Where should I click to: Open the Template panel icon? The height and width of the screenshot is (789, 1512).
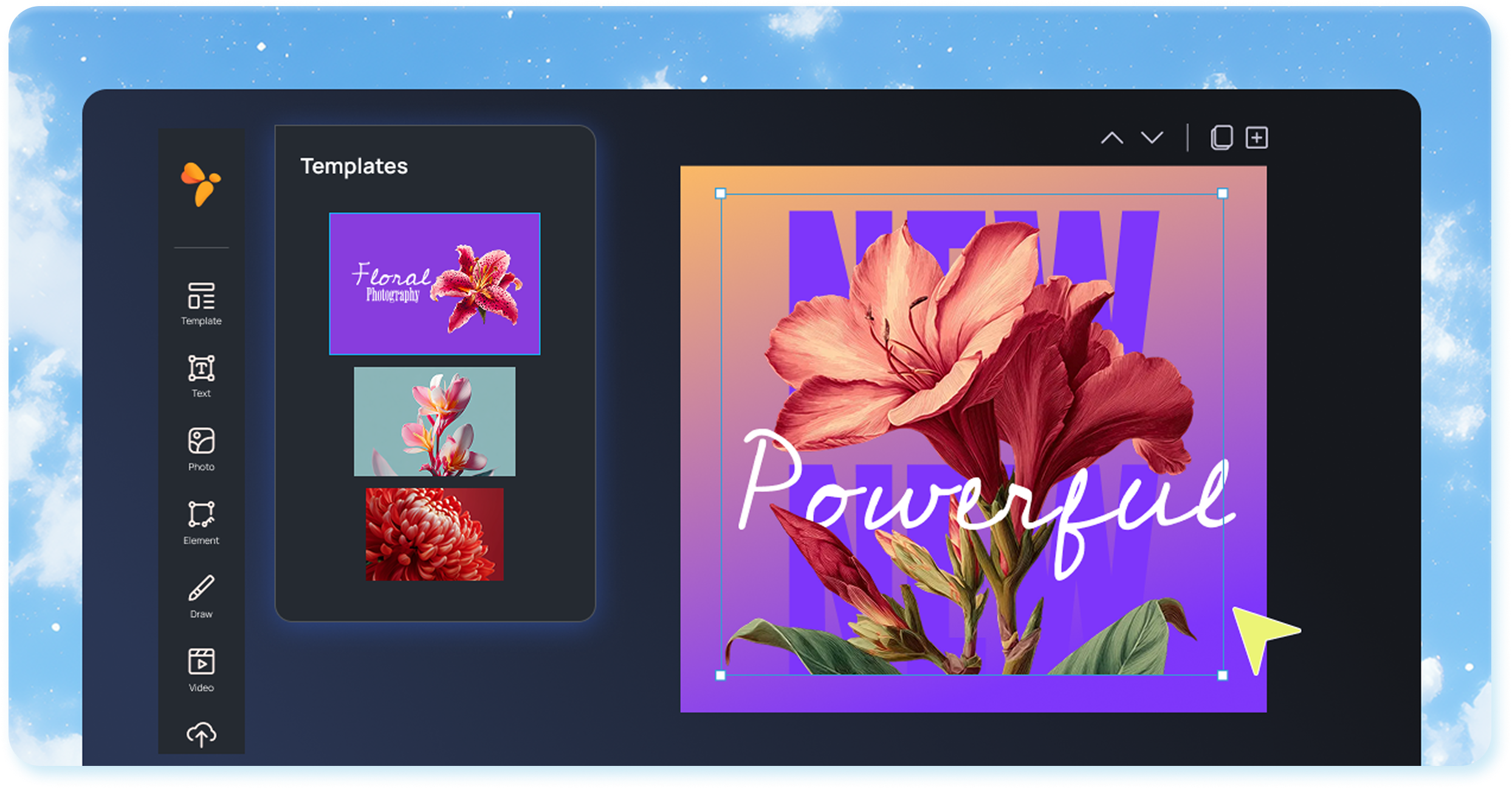(201, 302)
